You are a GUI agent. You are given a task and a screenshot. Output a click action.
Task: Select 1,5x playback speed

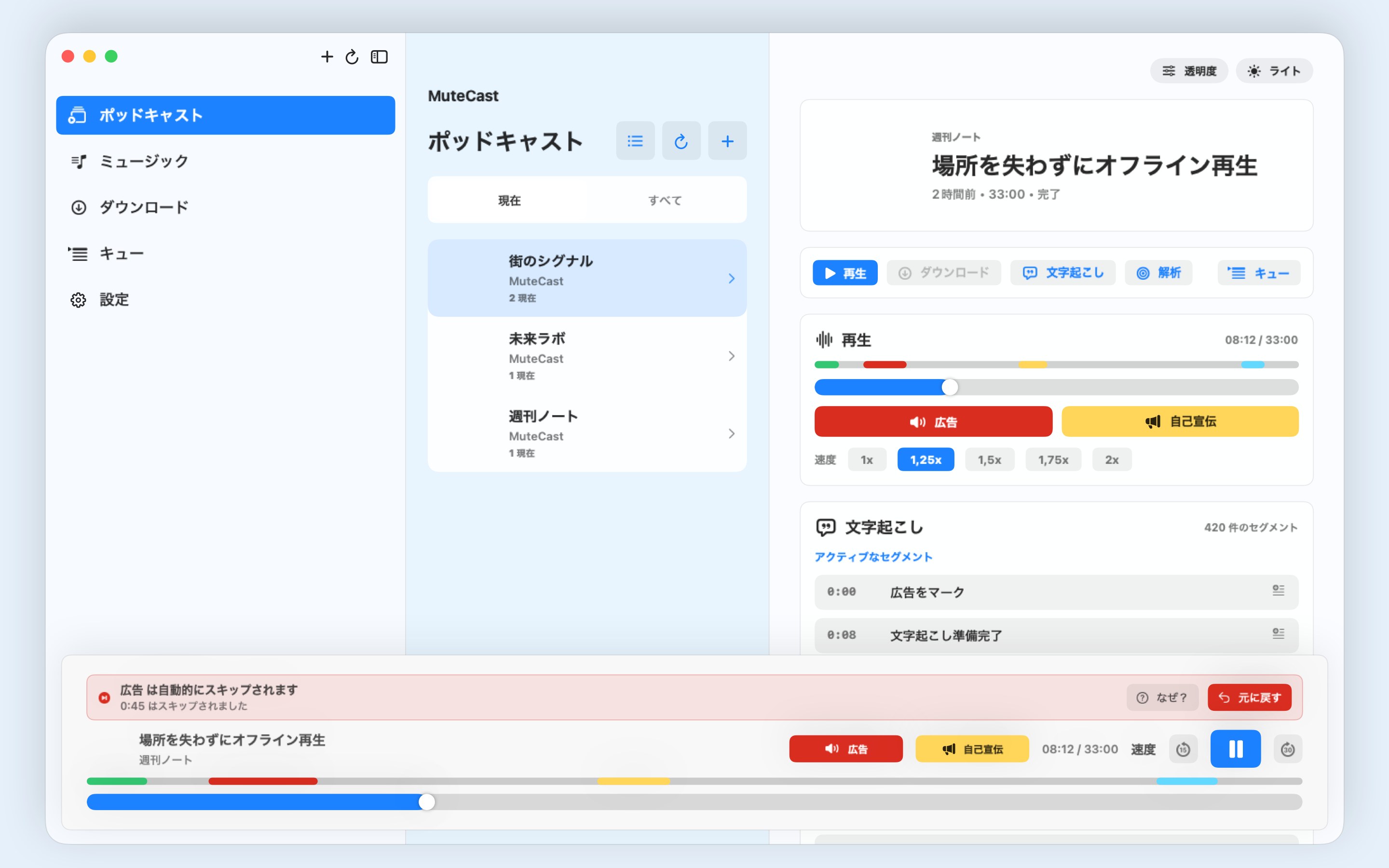point(990,459)
